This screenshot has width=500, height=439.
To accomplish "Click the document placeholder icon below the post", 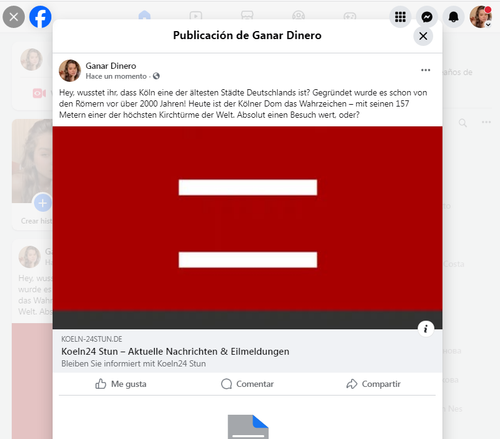I will coord(248,427).
